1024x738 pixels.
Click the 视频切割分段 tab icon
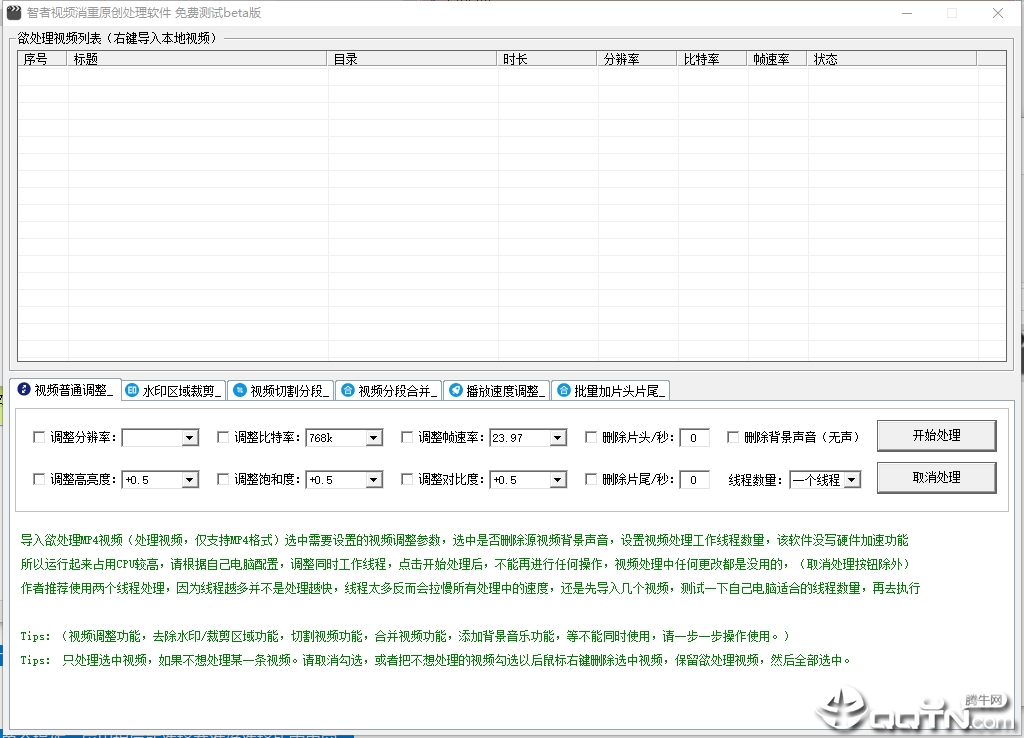(240, 391)
